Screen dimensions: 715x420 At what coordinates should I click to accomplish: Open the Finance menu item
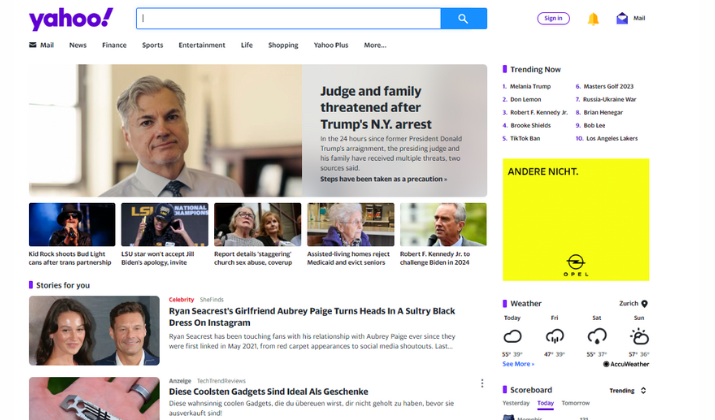(114, 45)
